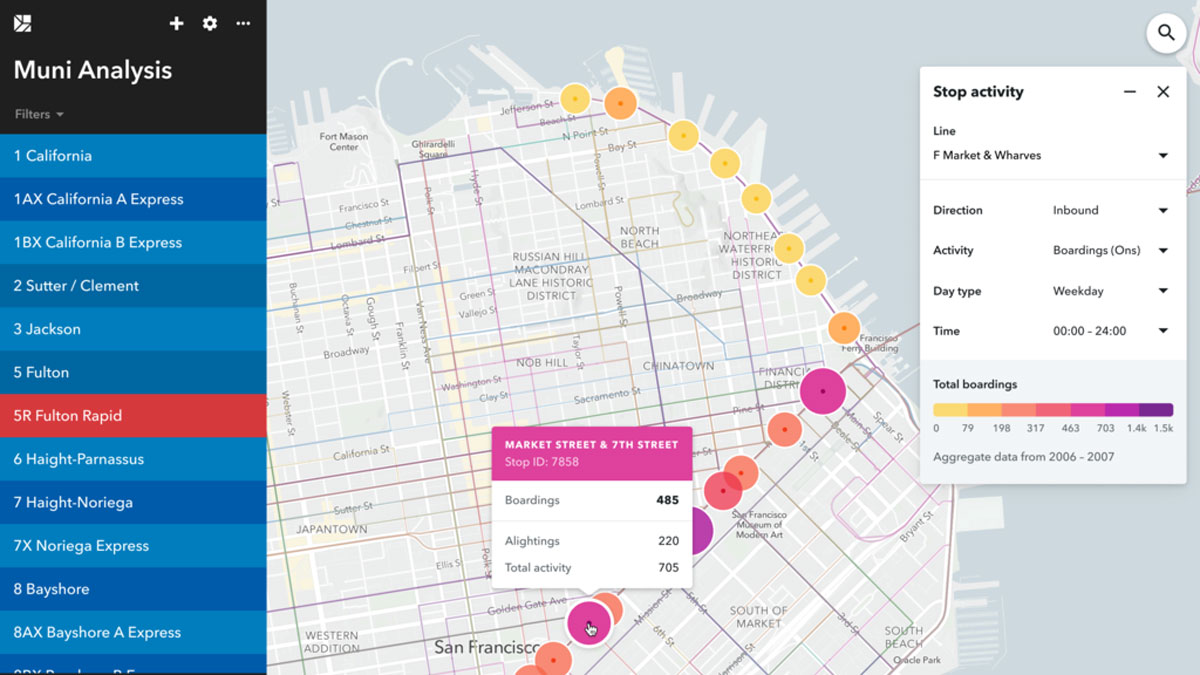Open the Time range 00:00 – 24:00 dropdown
This screenshot has height=675, width=1200.
point(1109,332)
